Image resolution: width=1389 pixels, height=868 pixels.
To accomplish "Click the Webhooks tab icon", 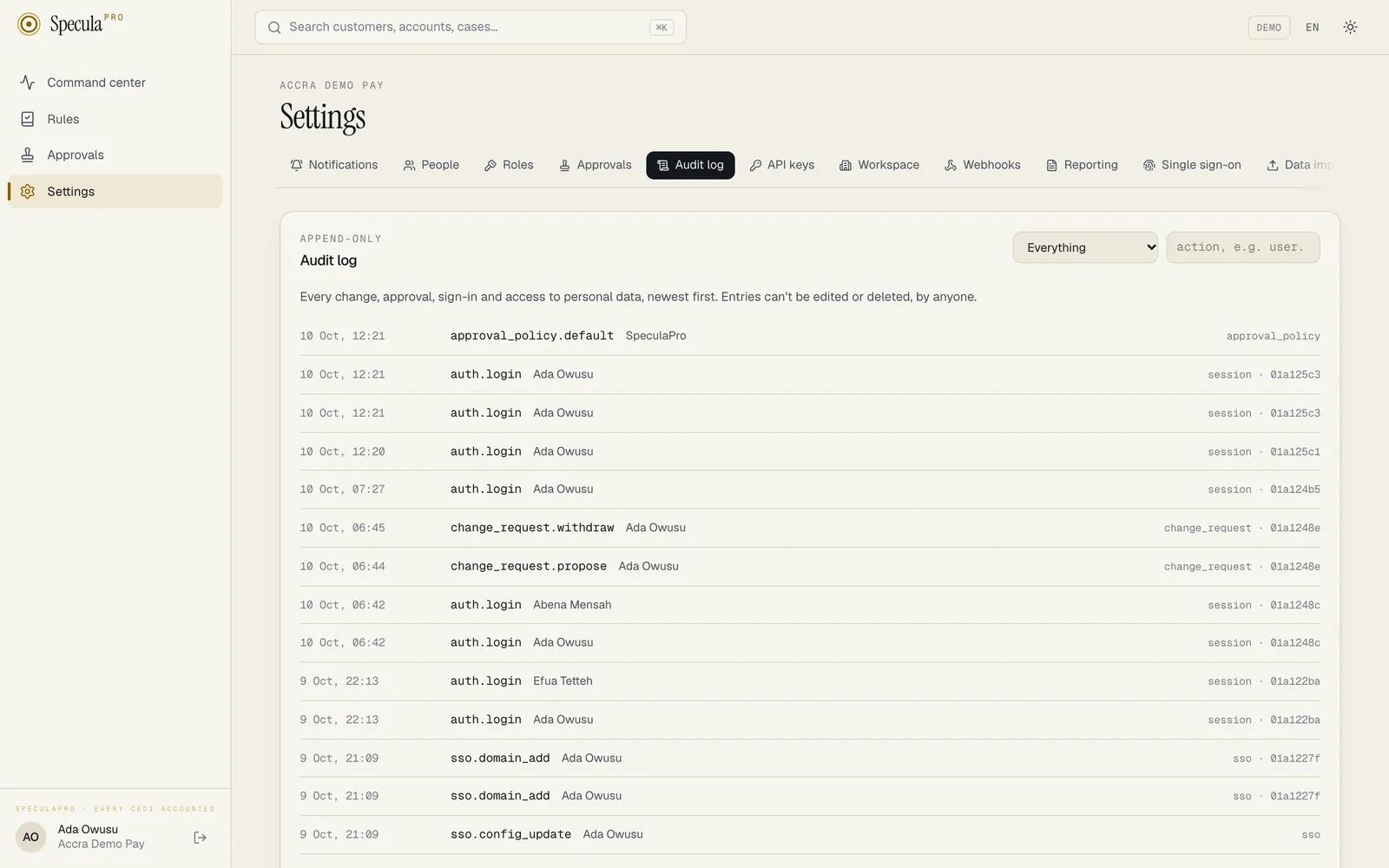I will 951,165.
